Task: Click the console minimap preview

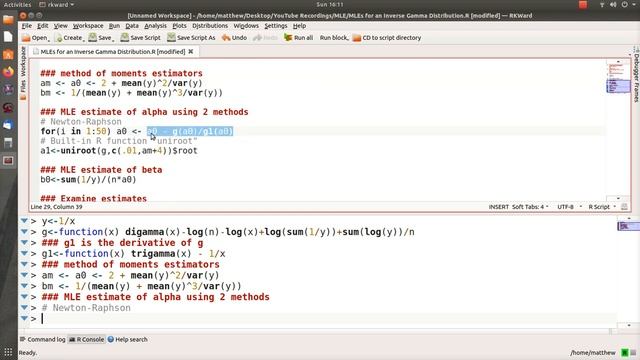Action: click(x=628, y=226)
